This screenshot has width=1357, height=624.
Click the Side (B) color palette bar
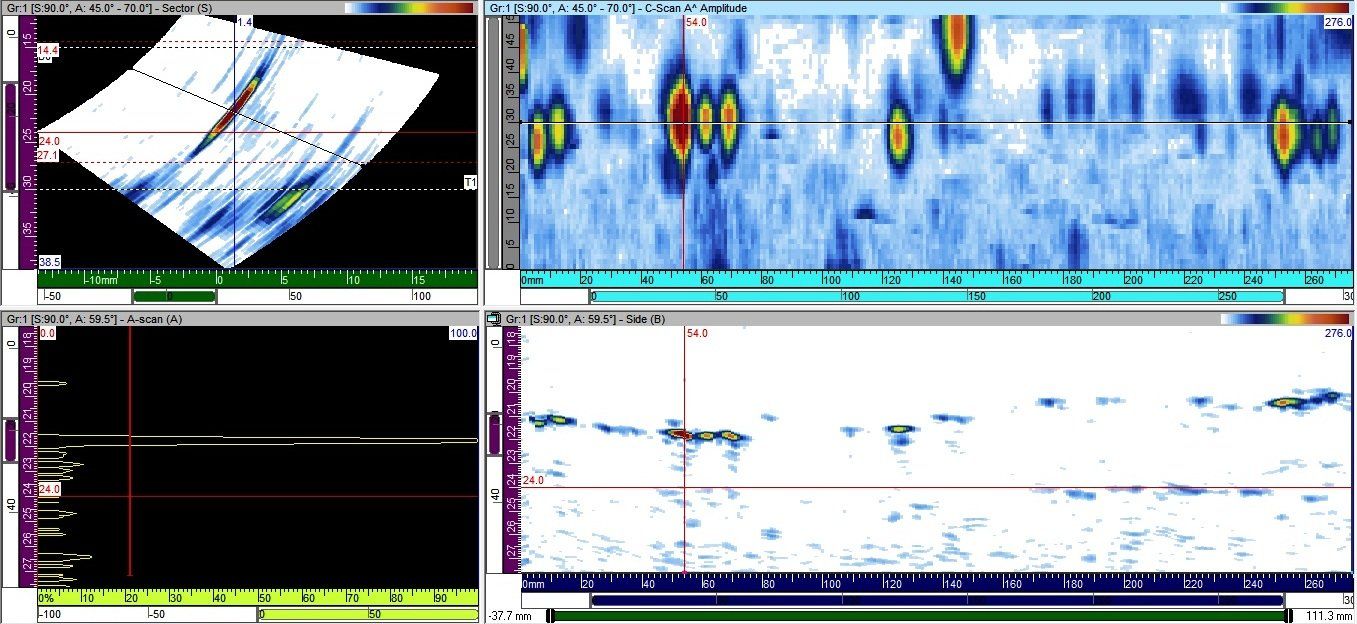[x=1285, y=319]
